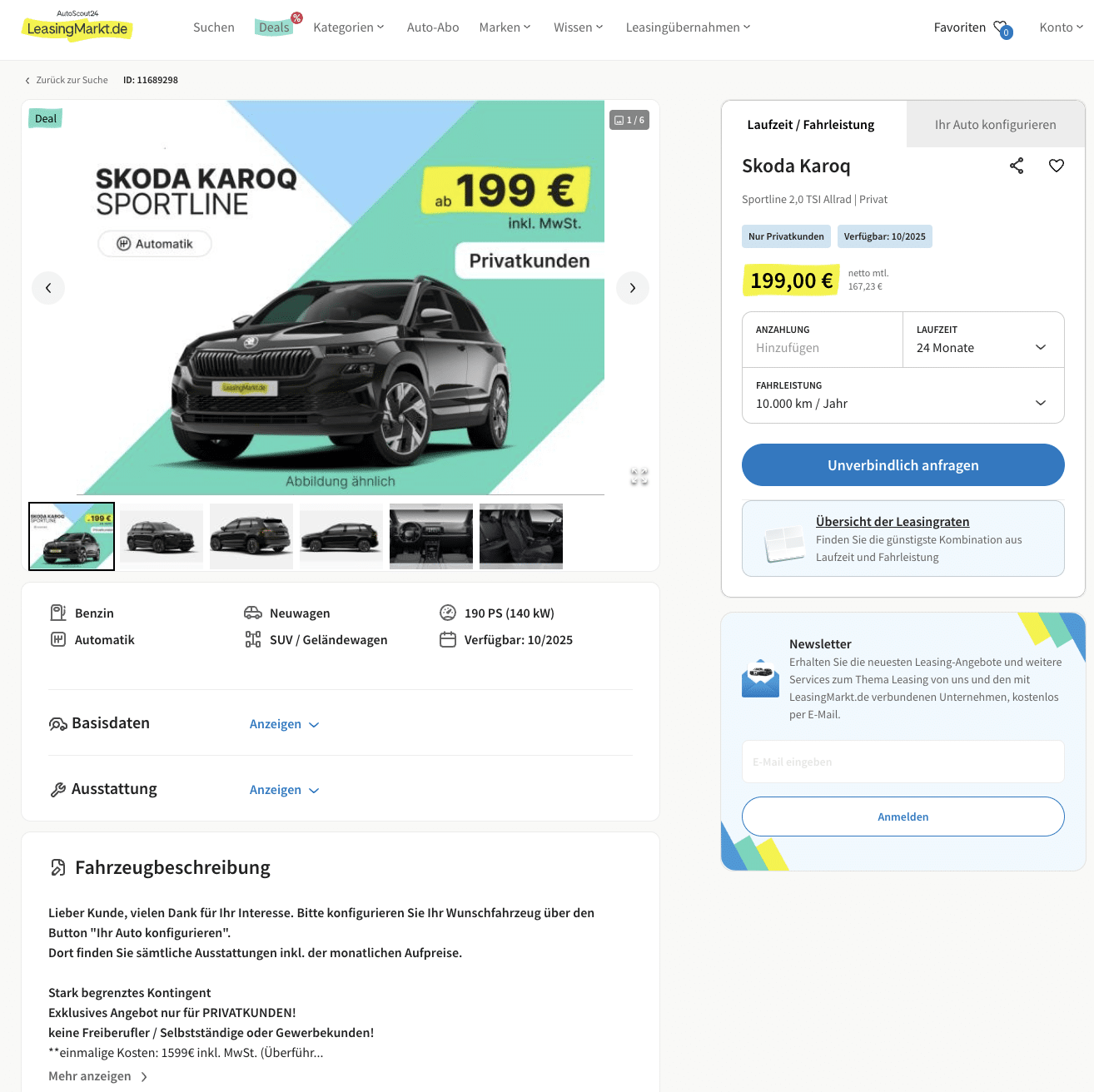Viewport: 1094px width, 1092px height.
Task: Click the share icon next to Skoda Karoq
Action: coord(1017,166)
